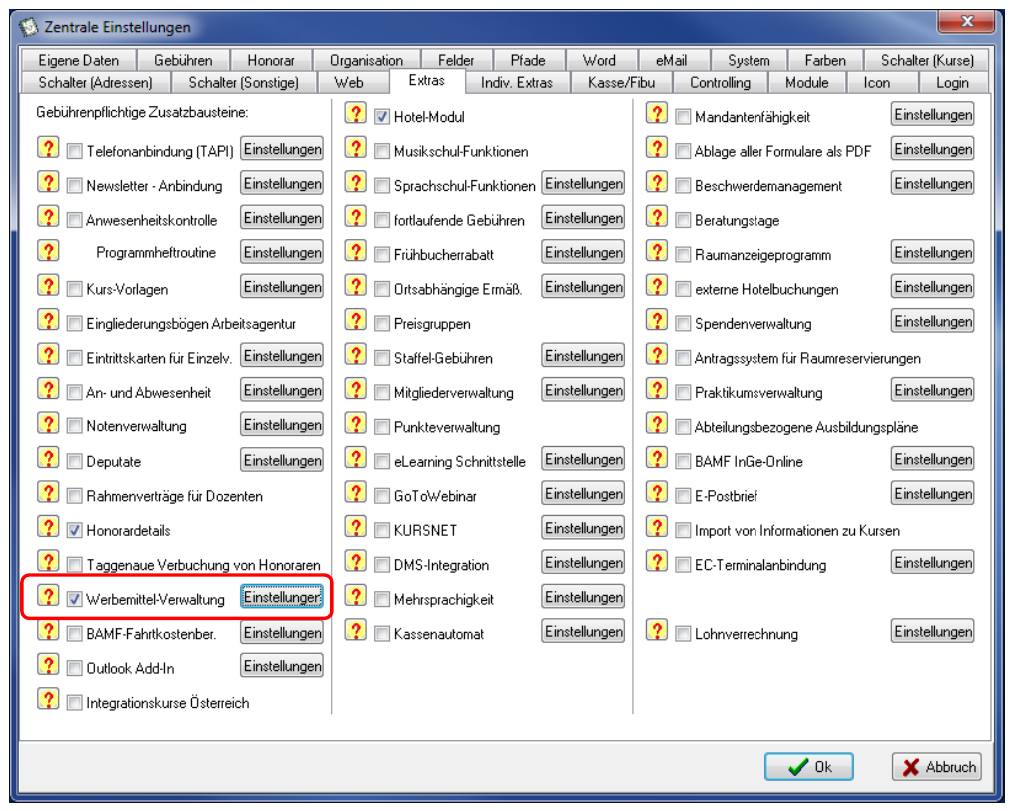Cancel with the Abbruch button
This screenshot has height=811, width=1012.
(x=937, y=766)
